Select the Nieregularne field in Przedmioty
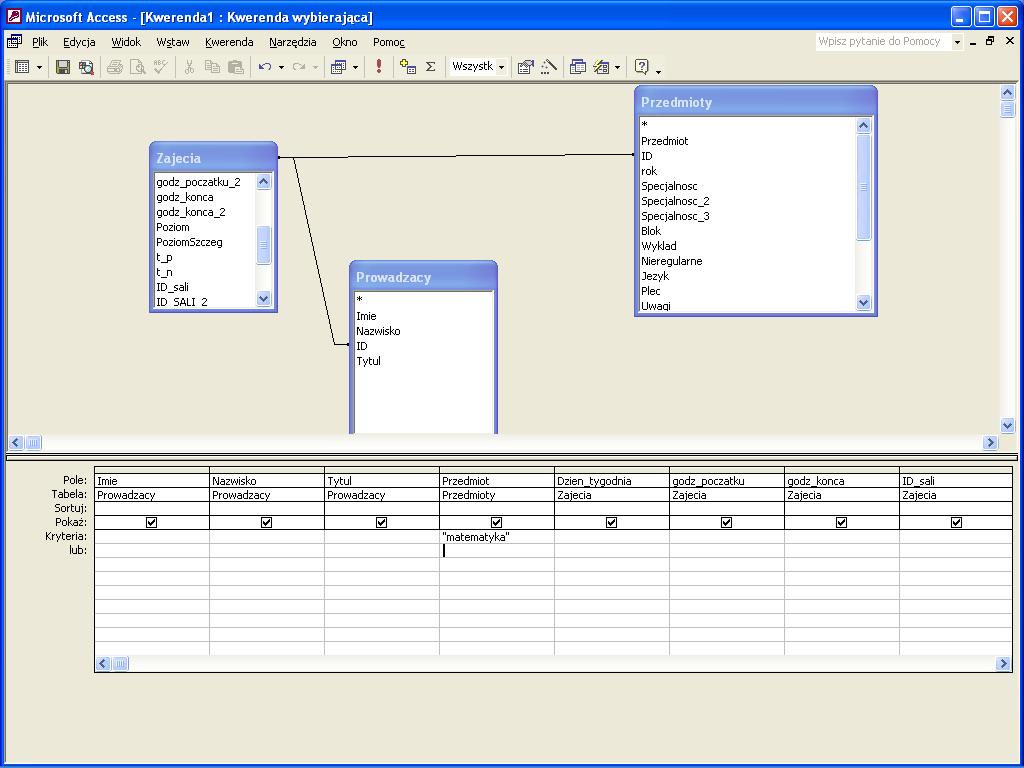The image size is (1024, 768). [x=671, y=261]
